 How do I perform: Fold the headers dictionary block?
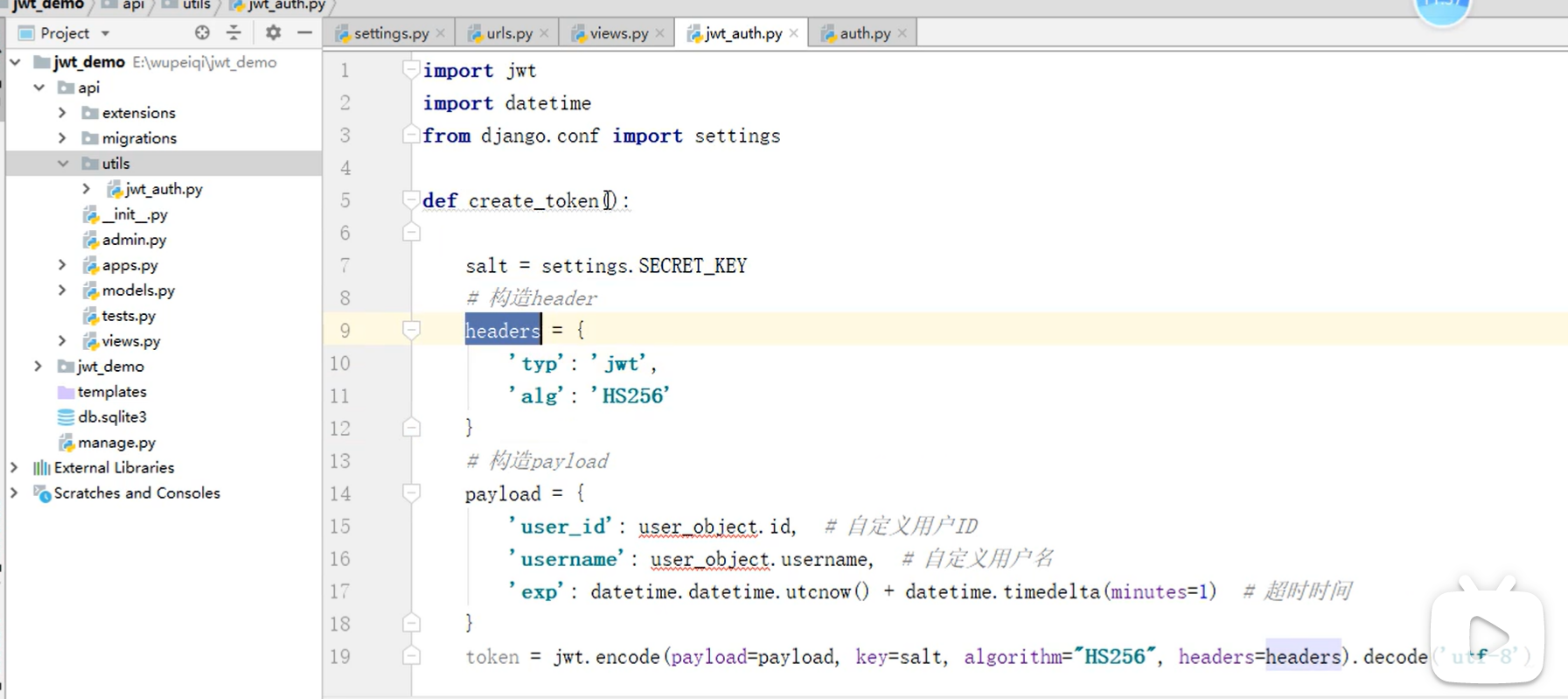coord(411,330)
